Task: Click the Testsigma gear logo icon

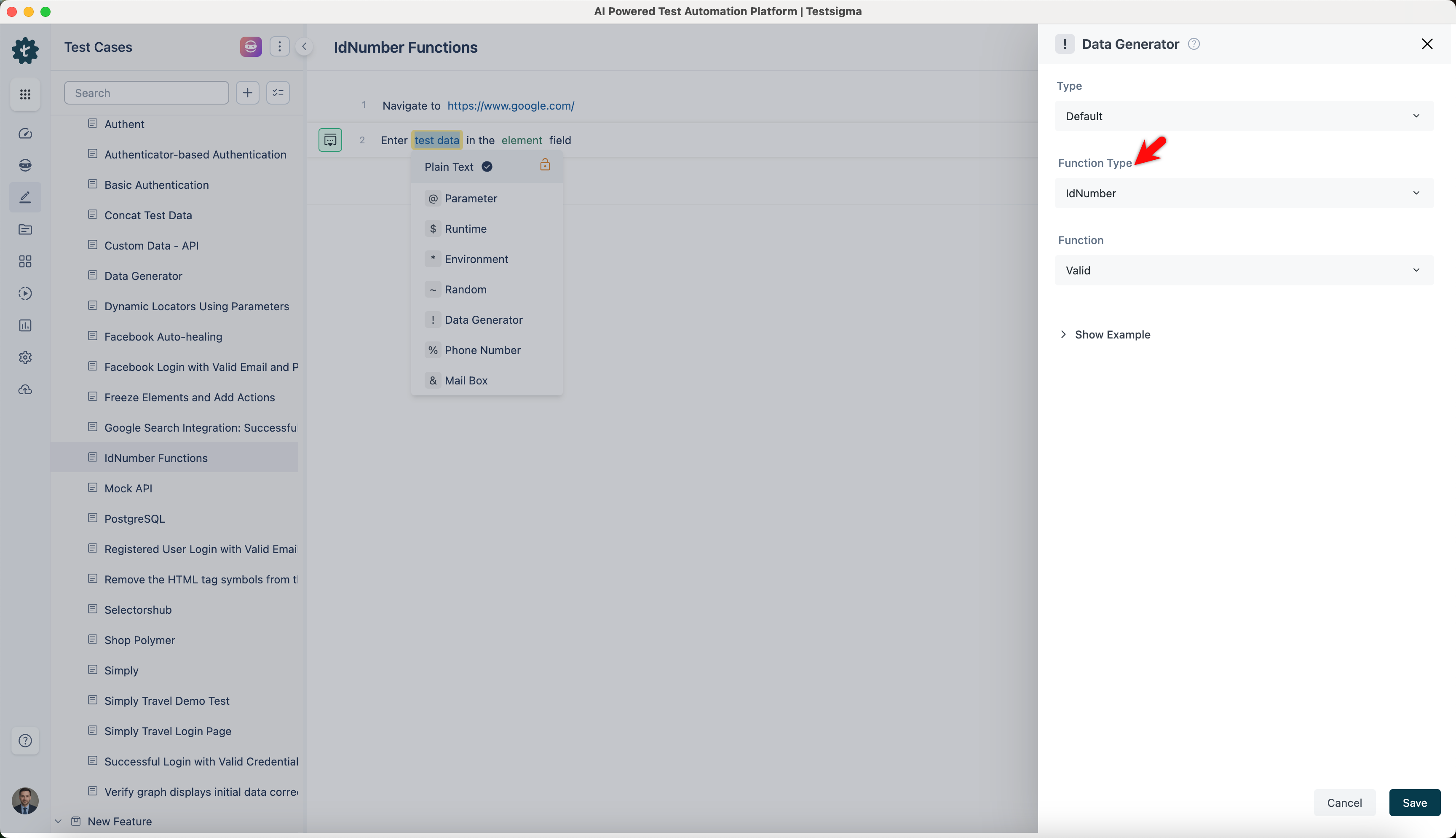Action: [25, 51]
